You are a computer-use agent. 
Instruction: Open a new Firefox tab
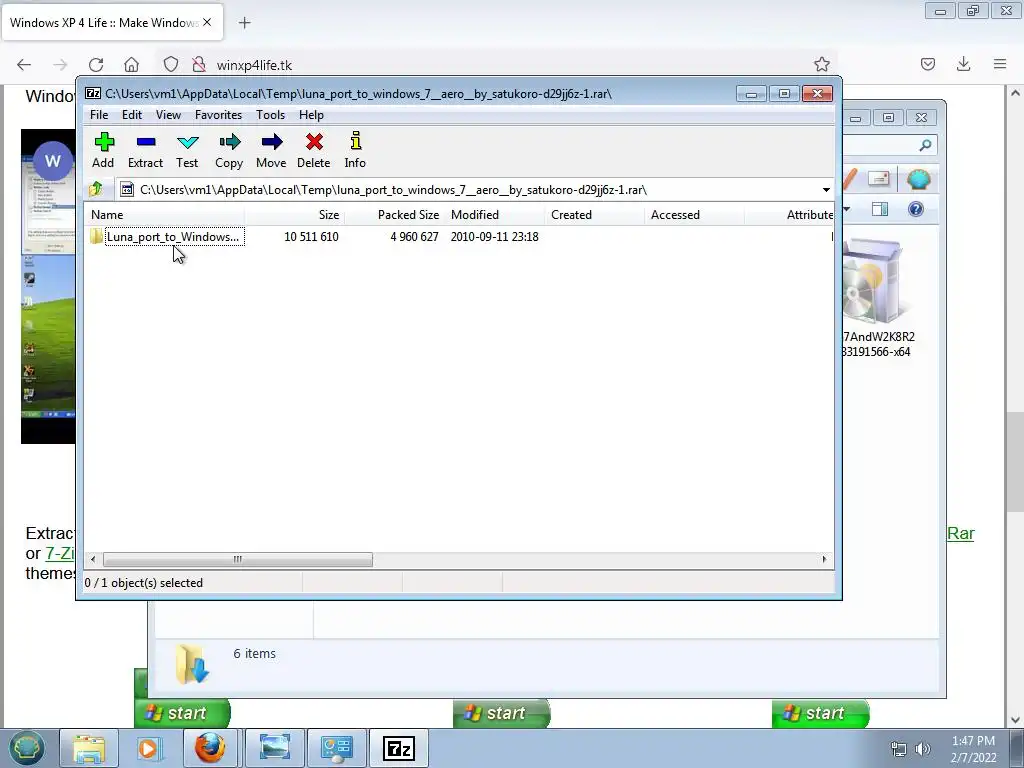pos(244,23)
